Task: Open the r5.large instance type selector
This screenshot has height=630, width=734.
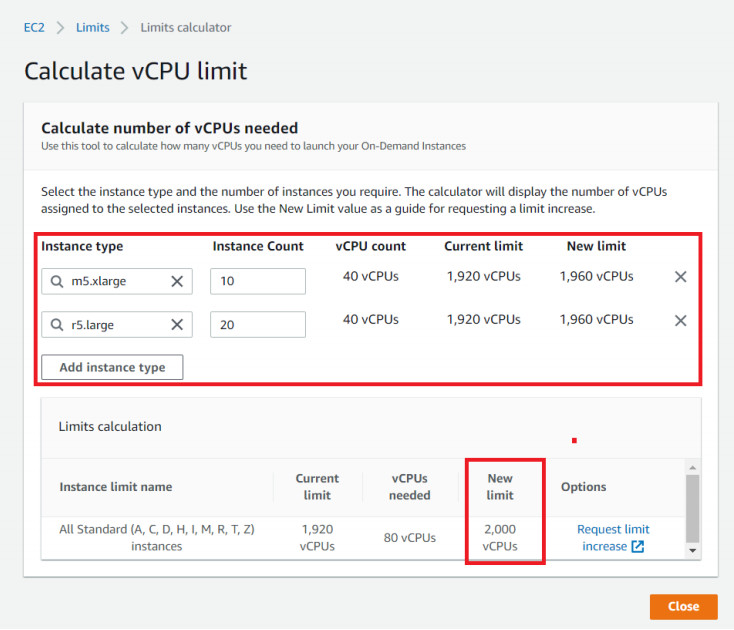Action: click(117, 324)
